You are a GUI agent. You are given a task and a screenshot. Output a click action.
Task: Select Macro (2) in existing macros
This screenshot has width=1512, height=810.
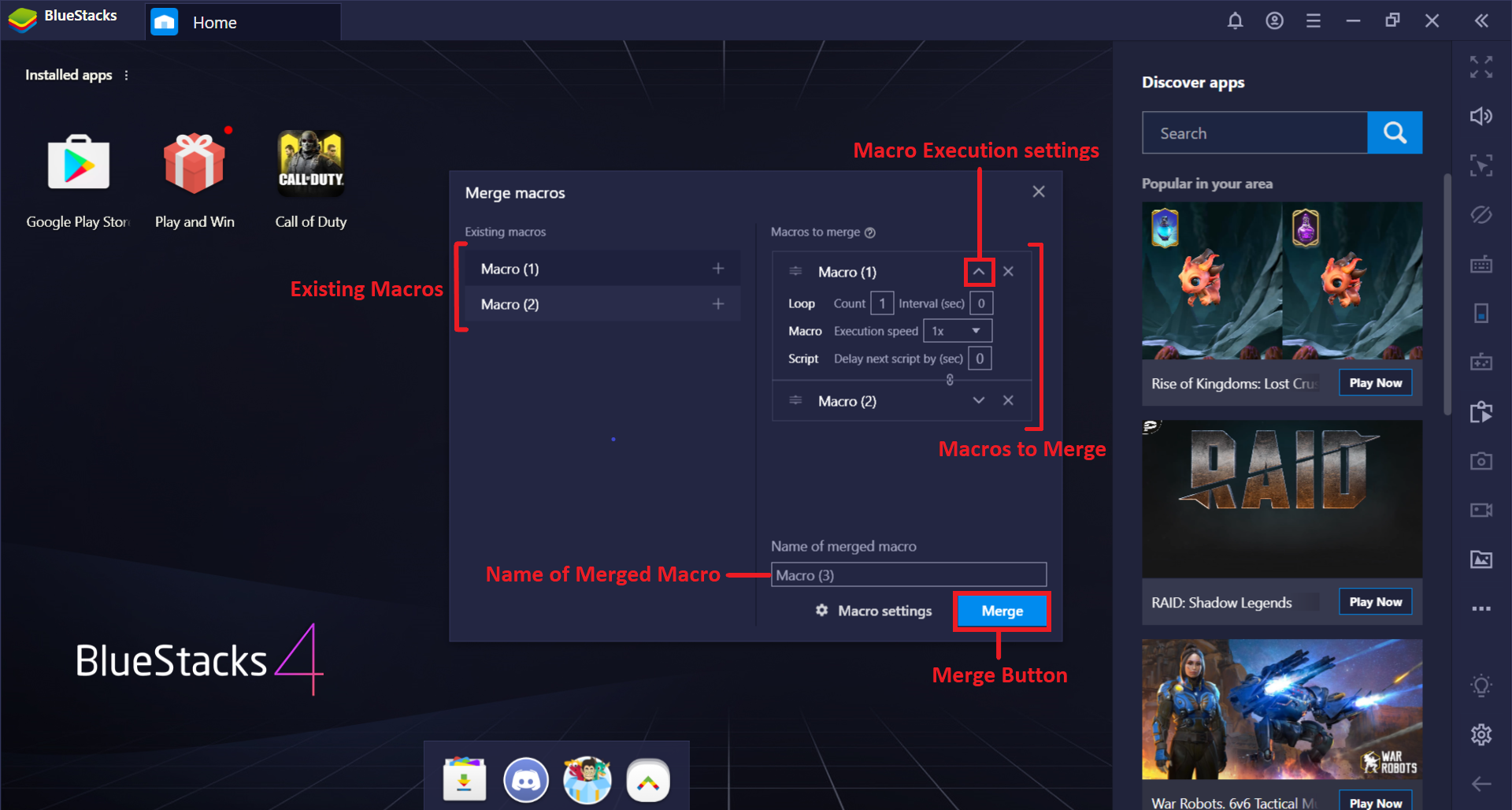coord(602,304)
